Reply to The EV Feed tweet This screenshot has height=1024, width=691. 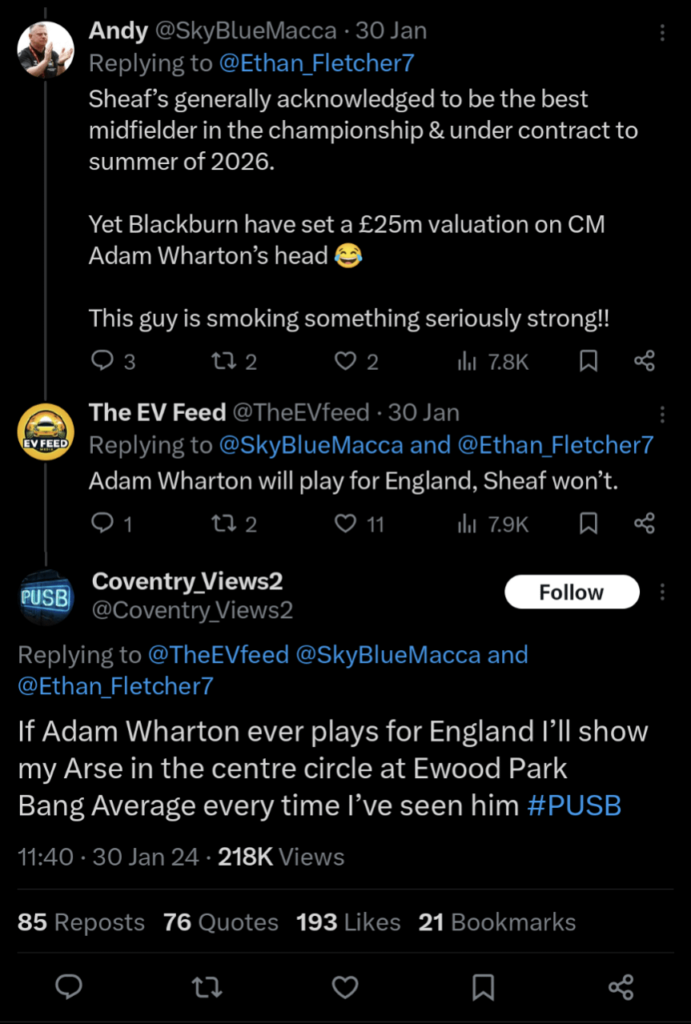(102, 523)
